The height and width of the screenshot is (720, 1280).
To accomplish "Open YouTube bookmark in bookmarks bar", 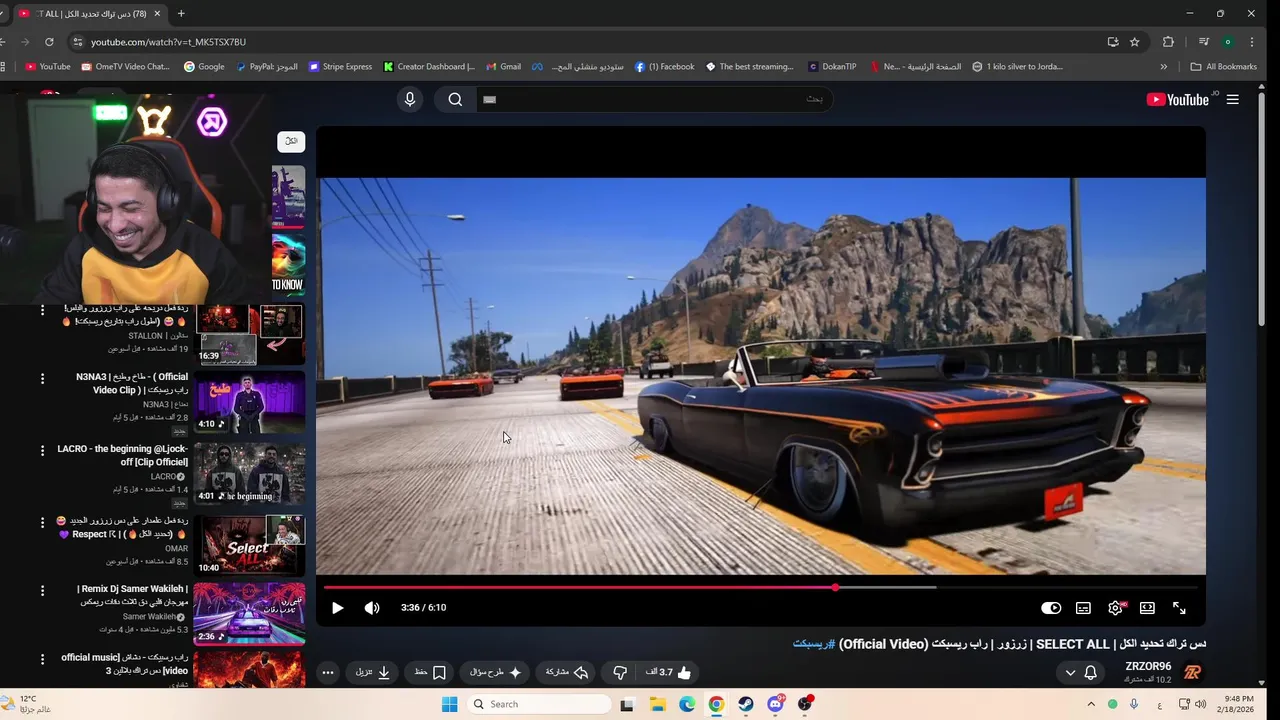I will 47,67.
